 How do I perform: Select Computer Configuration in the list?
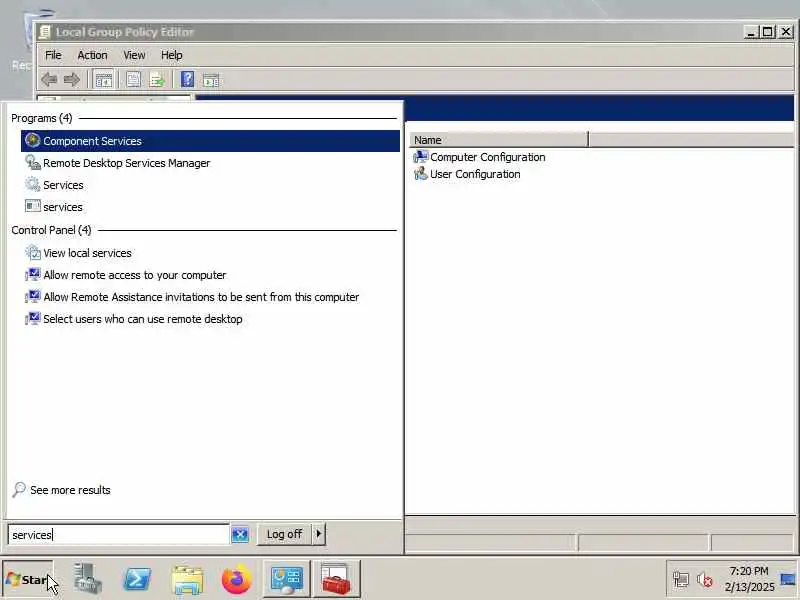(x=479, y=157)
